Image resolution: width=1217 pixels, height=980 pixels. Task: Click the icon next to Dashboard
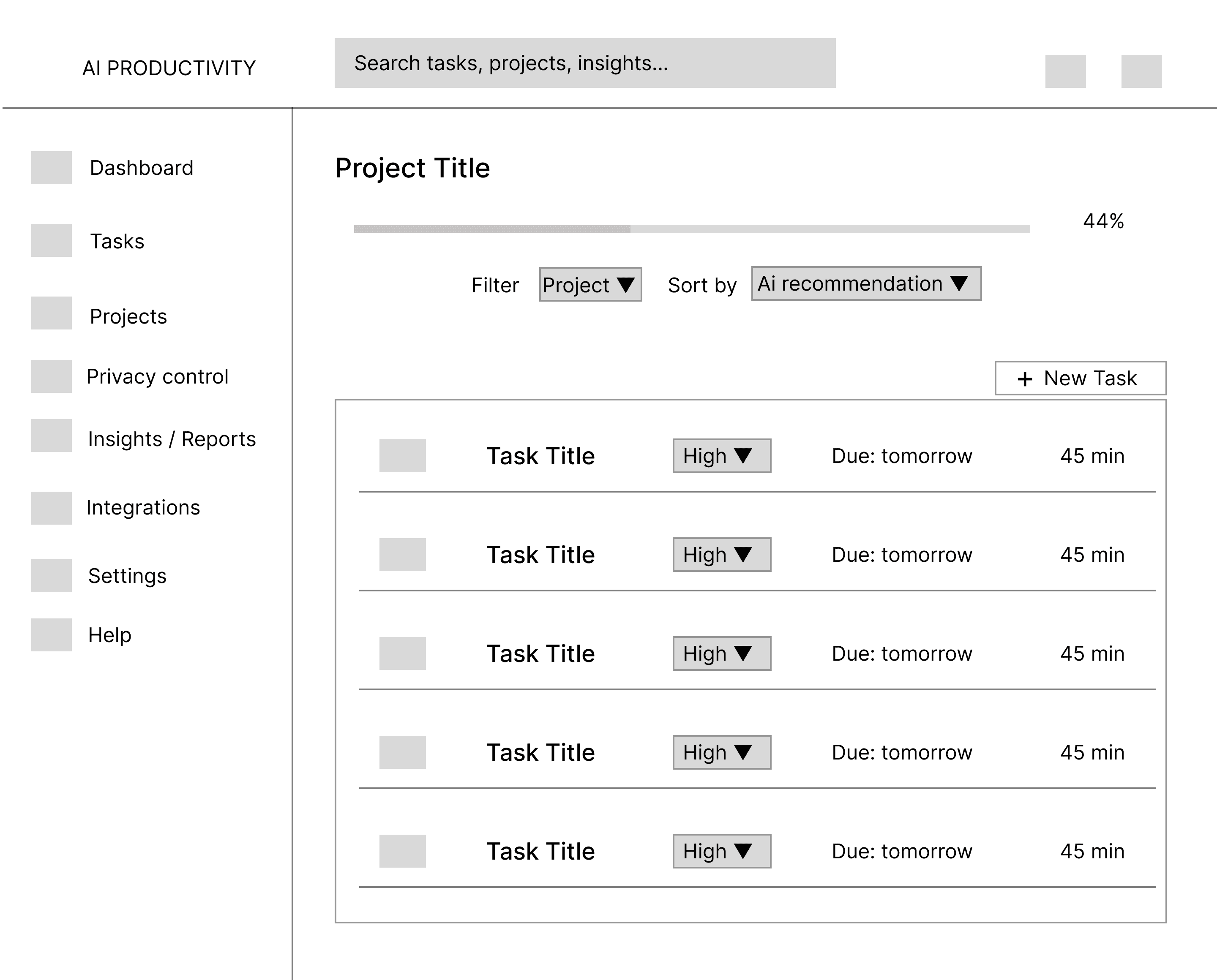pyautogui.click(x=52, y=168)
